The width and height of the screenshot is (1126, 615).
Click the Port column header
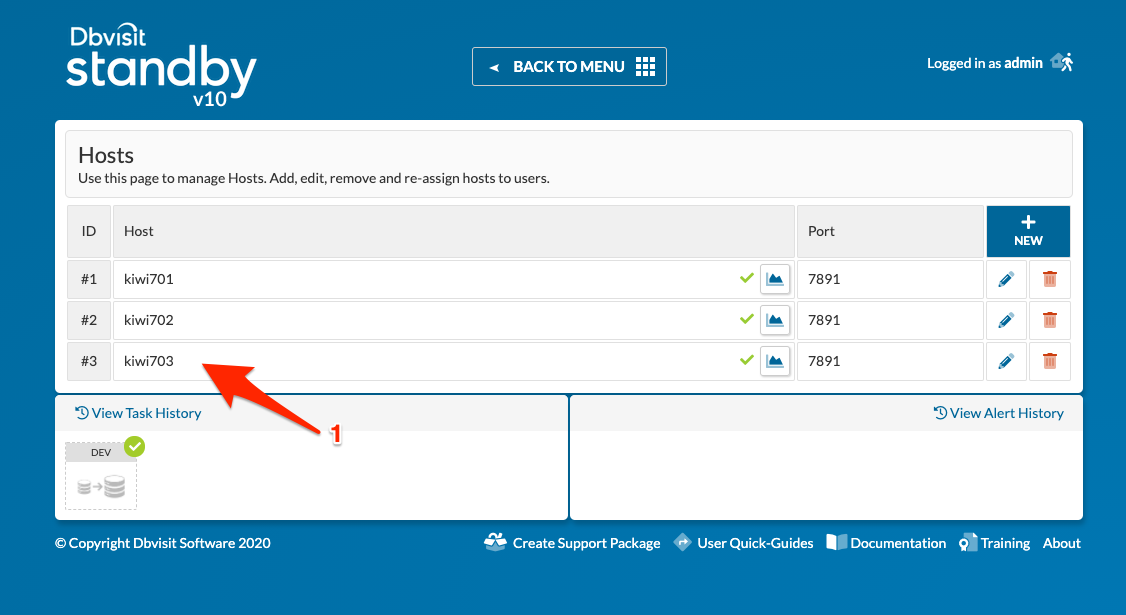[890, 231]
